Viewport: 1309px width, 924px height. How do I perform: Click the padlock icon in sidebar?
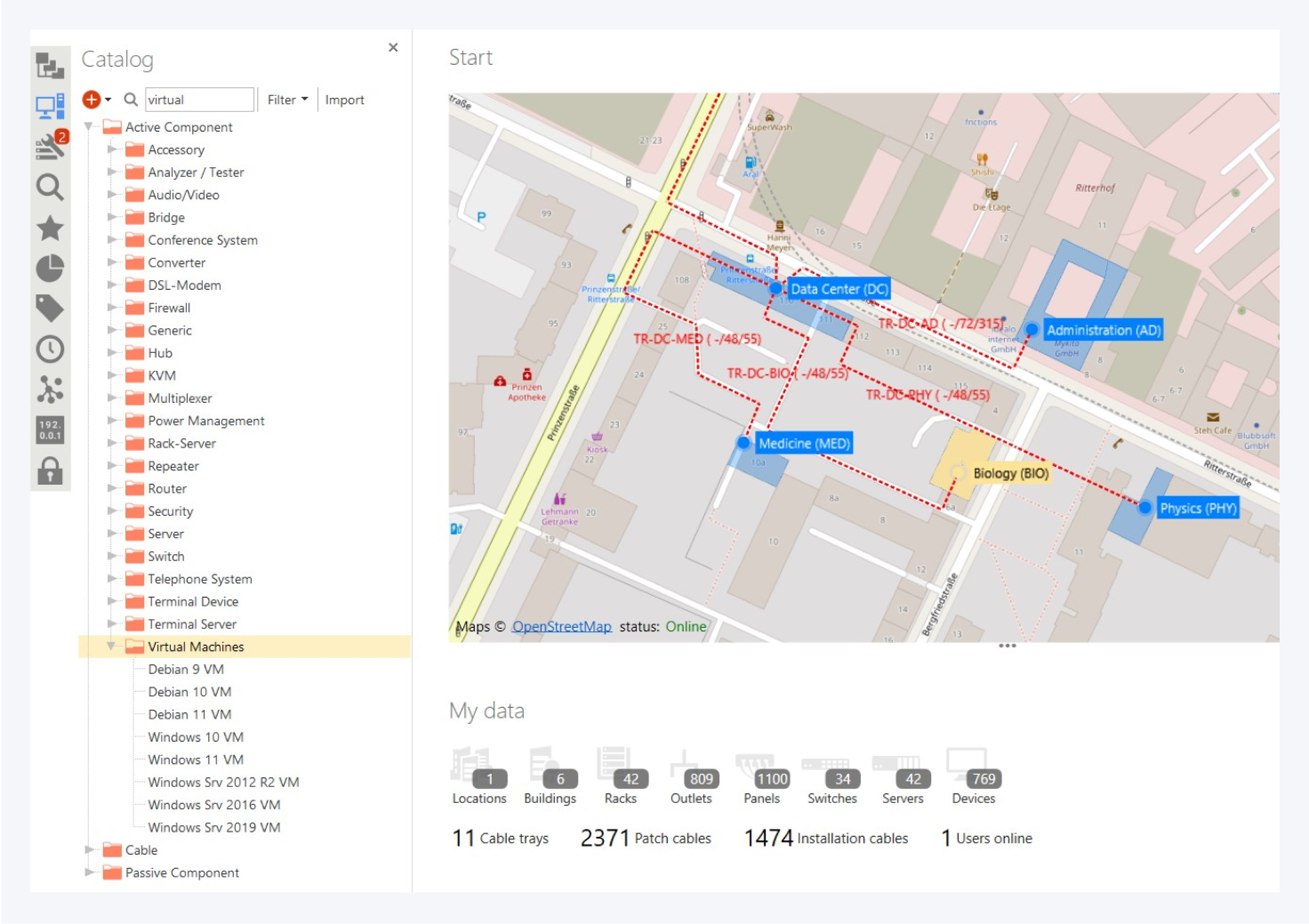(50, 470)
